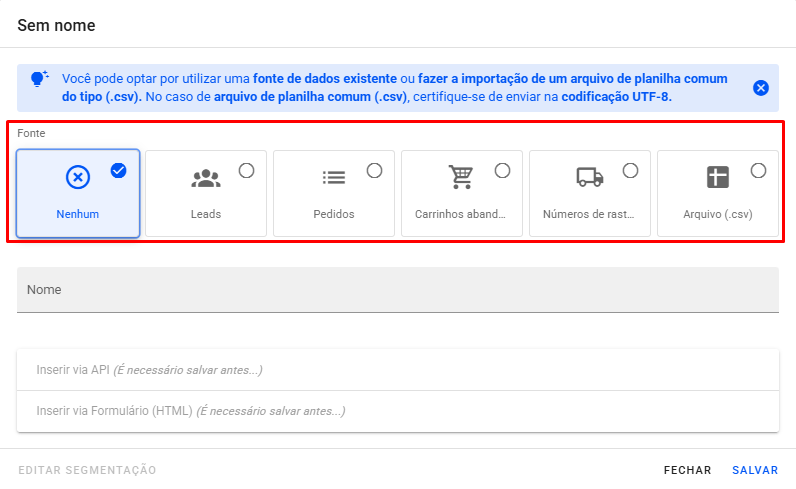This screenshot has height=489, width=796.
Task: Click the Leads people group icon
Action: click(x=206, y=178)
